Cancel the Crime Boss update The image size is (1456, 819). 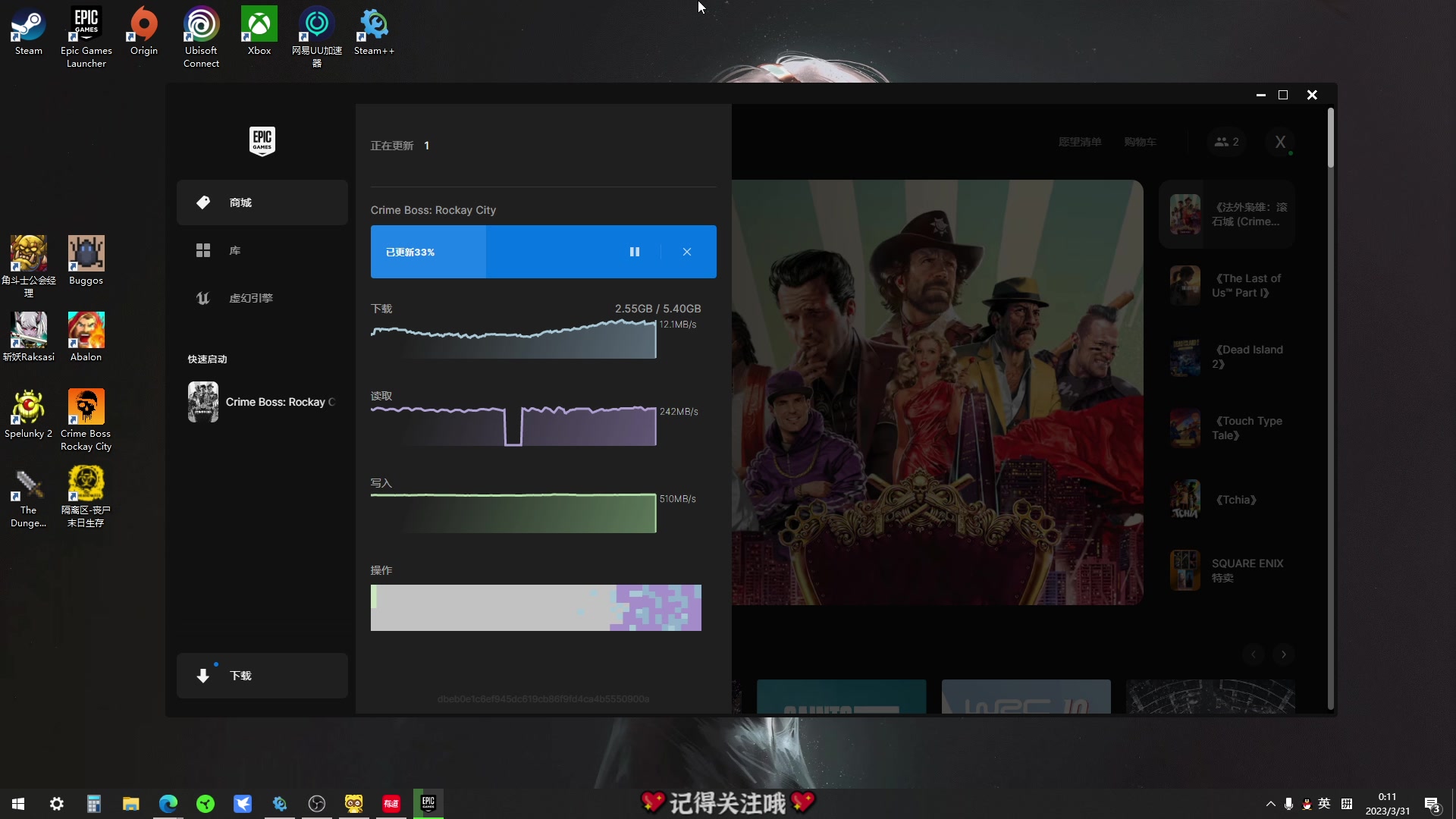coord(687,252)
